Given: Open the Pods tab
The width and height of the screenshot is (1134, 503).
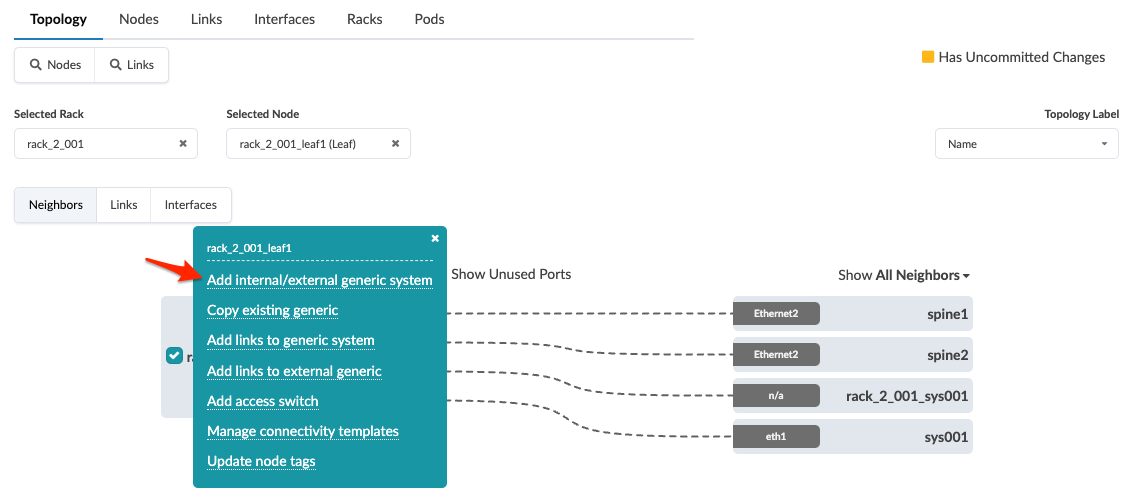Looking at the screenshot, I should tap(429, 19).
